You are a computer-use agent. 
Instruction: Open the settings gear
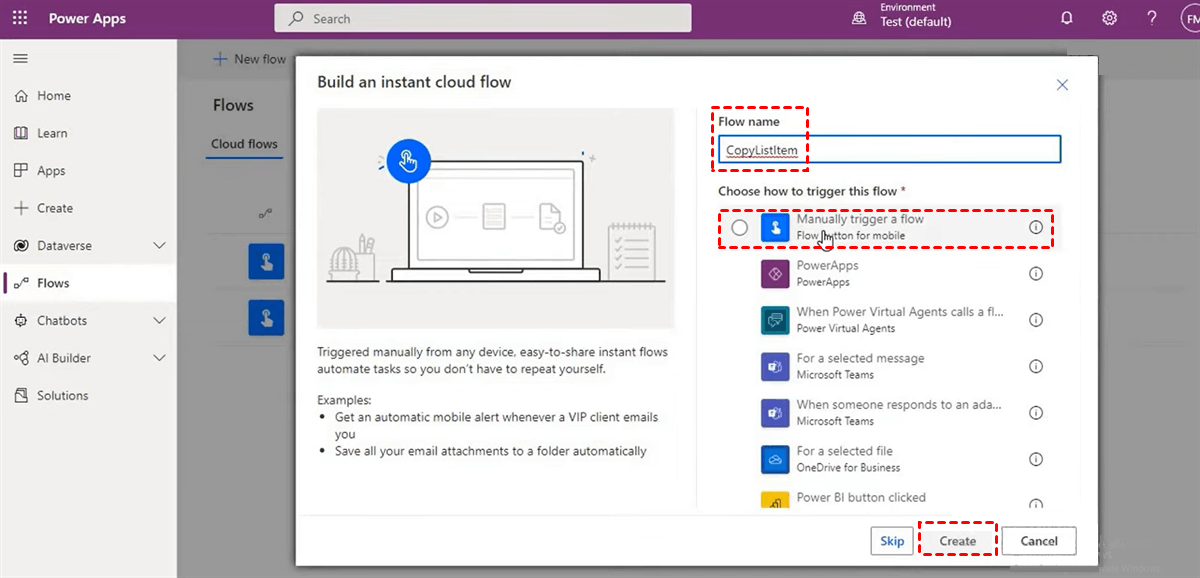[1109, 18]
